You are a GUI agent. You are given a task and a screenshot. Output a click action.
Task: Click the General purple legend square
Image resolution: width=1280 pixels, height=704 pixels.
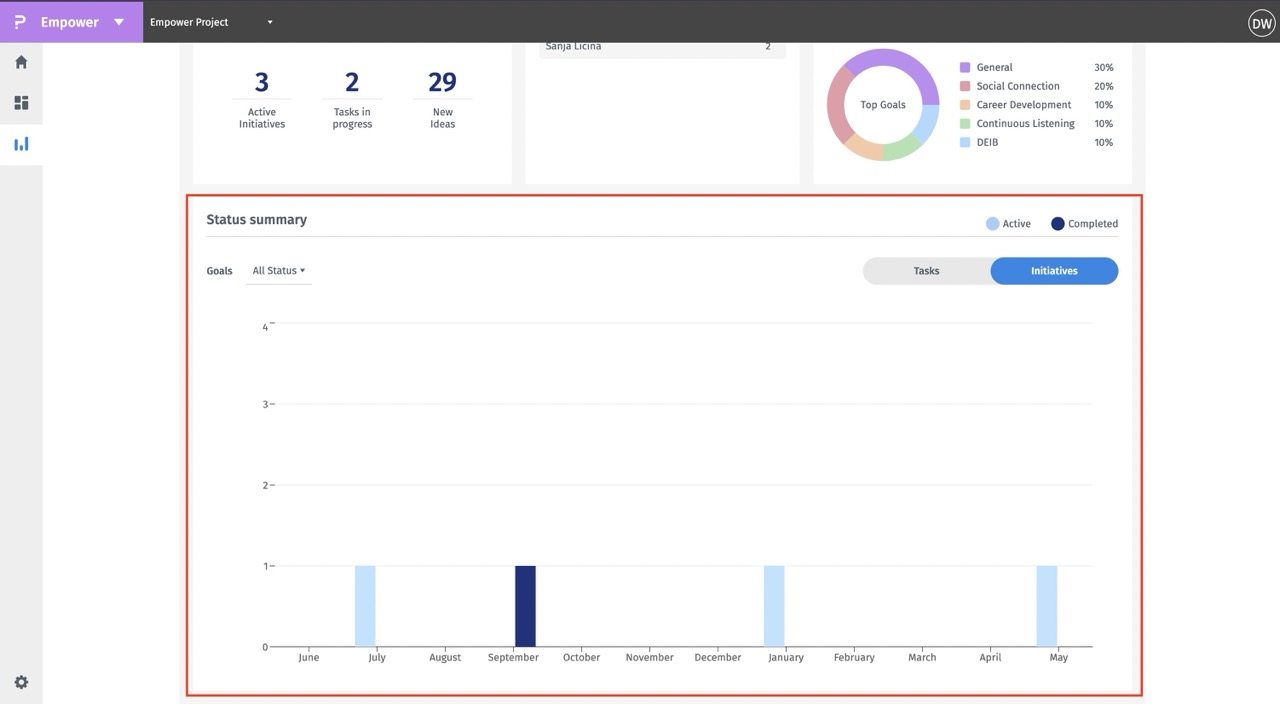965,68
